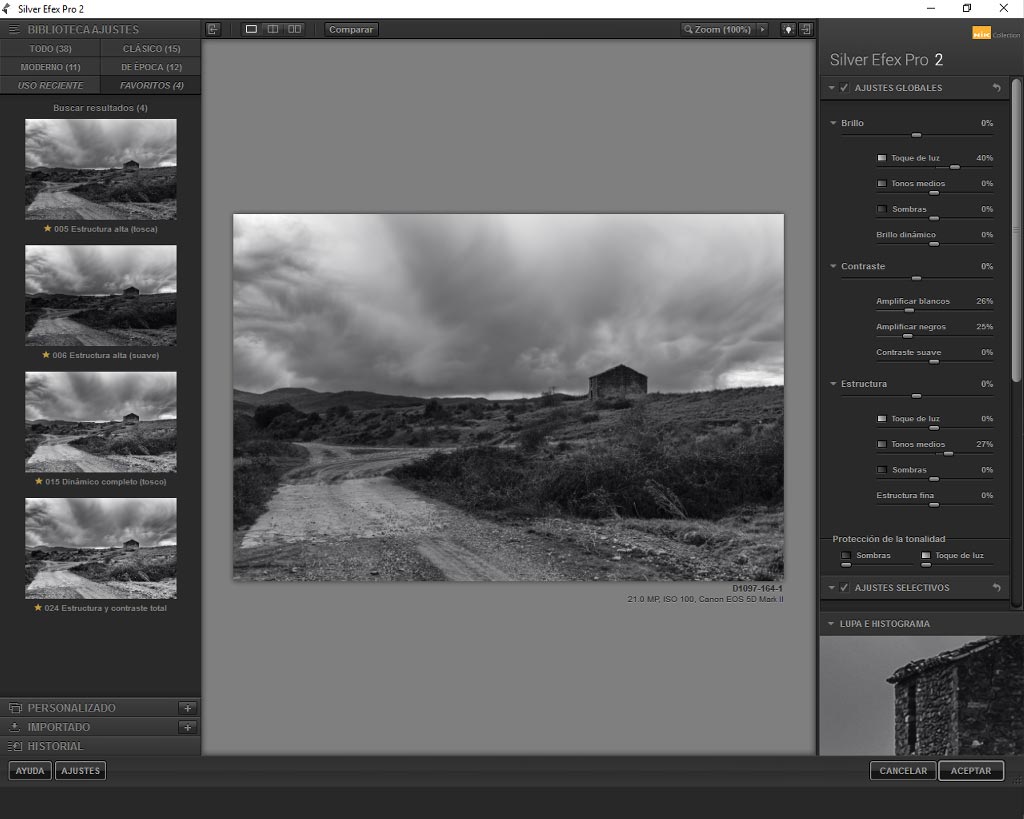Click Brillo Tonos medios icon
Screen dimensions: 1024x819
882,184
